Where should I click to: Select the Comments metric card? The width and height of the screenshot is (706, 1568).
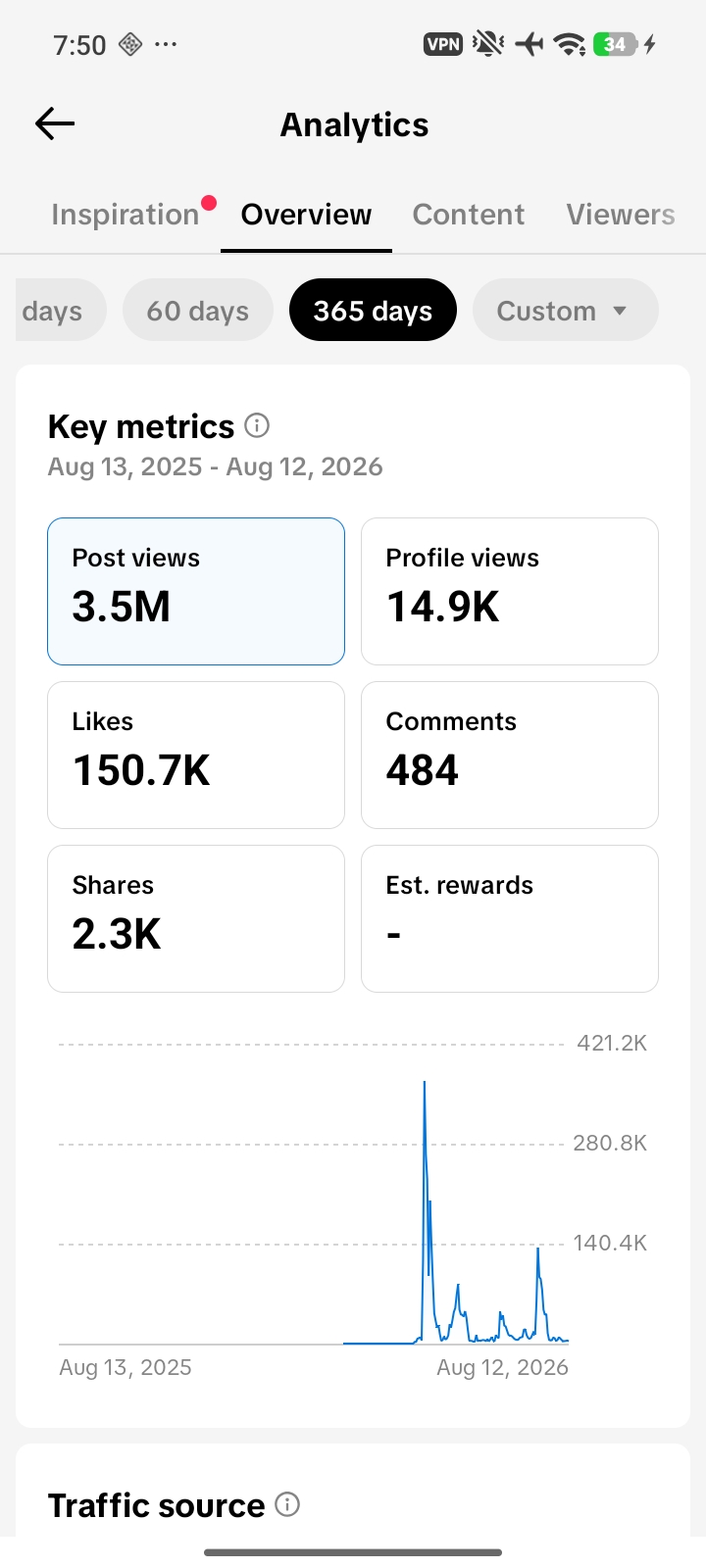click(510, 755)
